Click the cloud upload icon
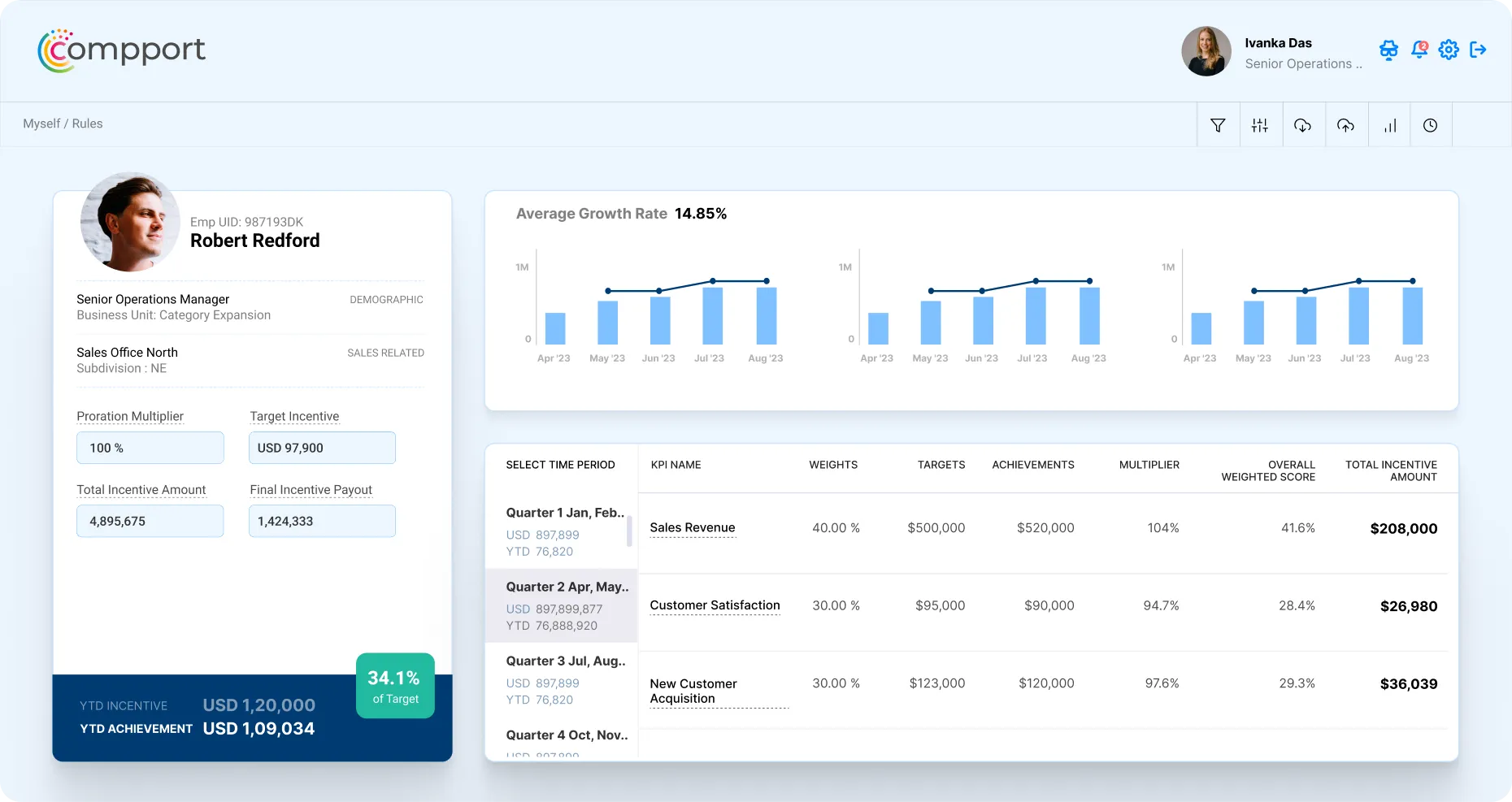1512x802 pixels. (x=1345, y=125)
